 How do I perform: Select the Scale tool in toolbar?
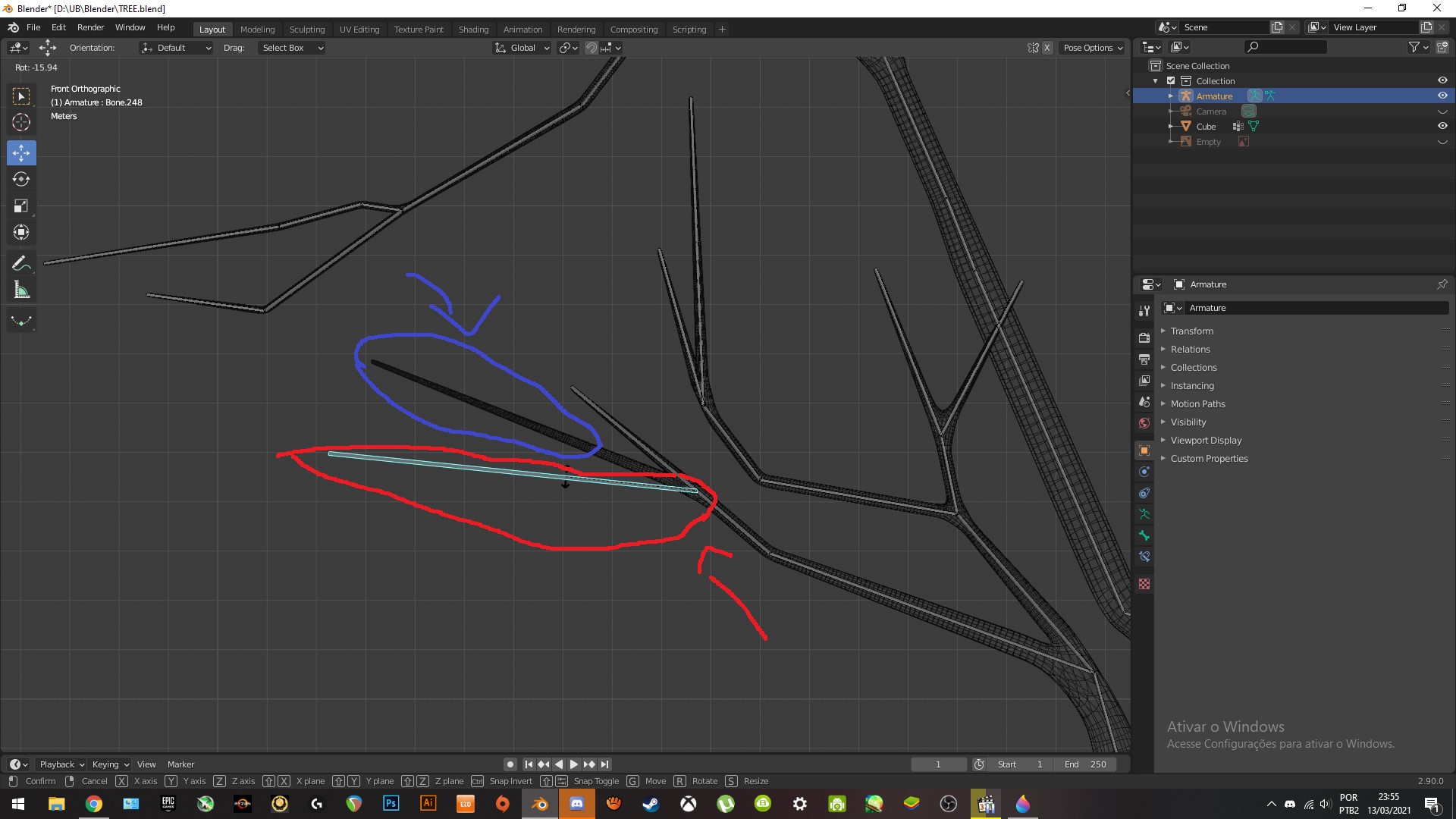coord(21,206)
